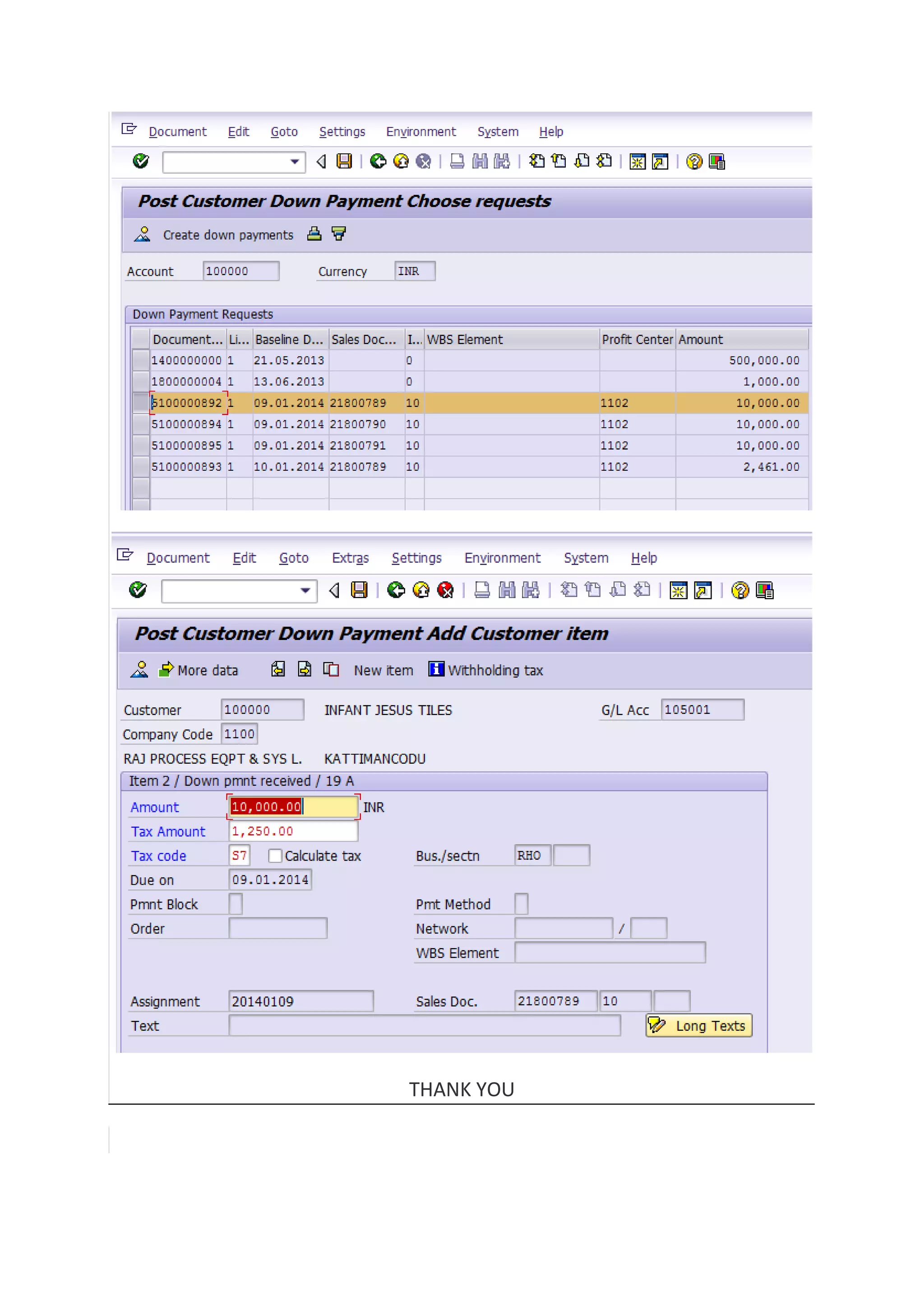Click the Withholding tax info icon
The image size is (924, 1307).
point(436,669)
